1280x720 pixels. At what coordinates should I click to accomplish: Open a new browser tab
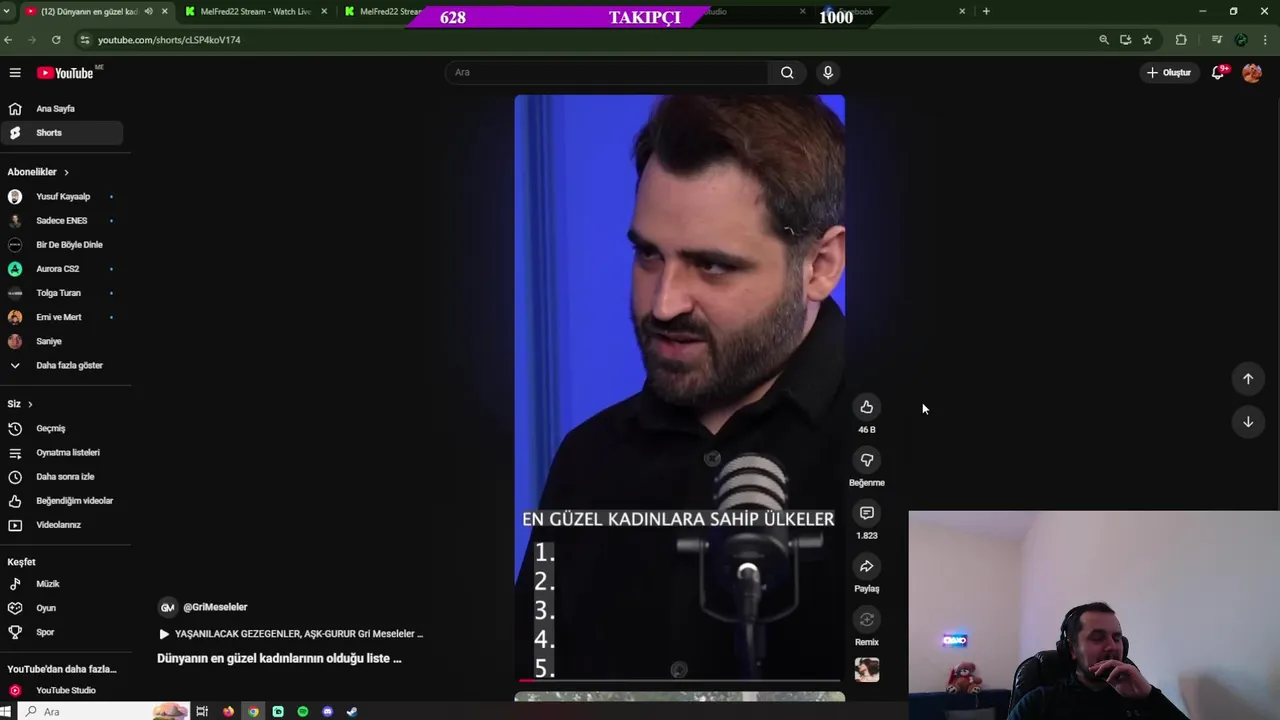click(986, 12)
